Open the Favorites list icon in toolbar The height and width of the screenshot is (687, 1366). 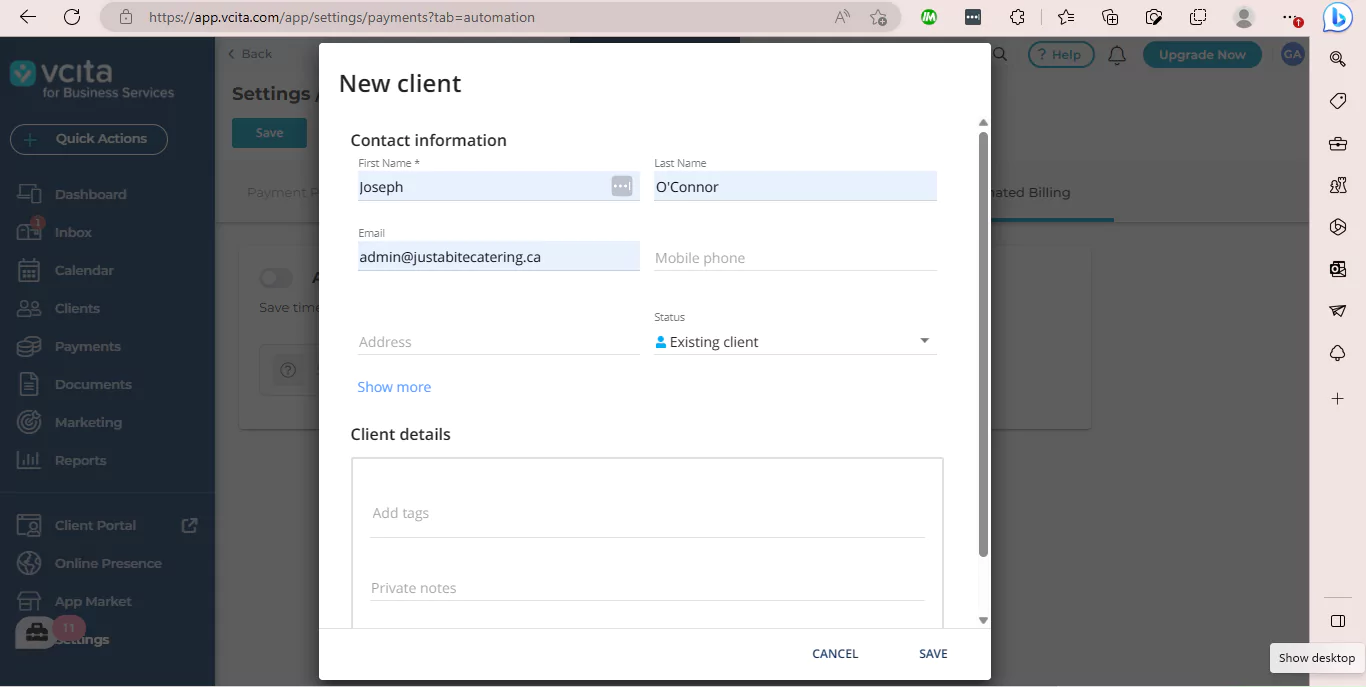(1066, 17)
